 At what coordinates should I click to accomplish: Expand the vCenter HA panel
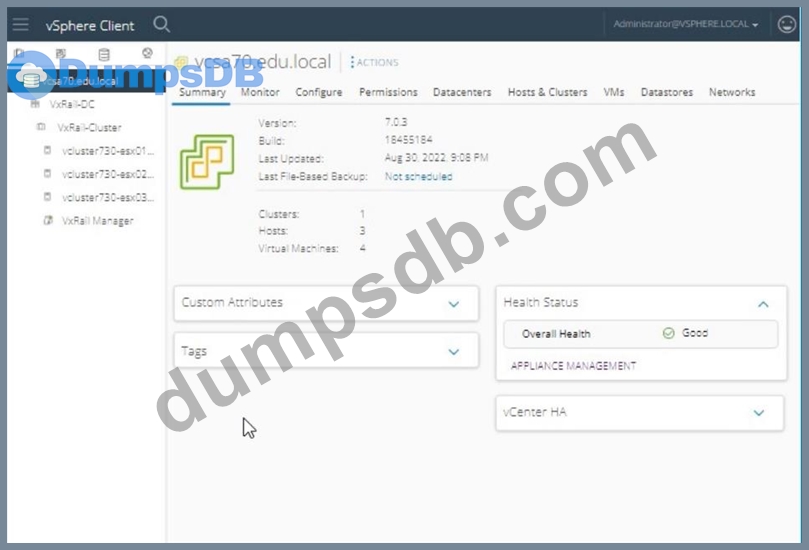coord(758,412)
